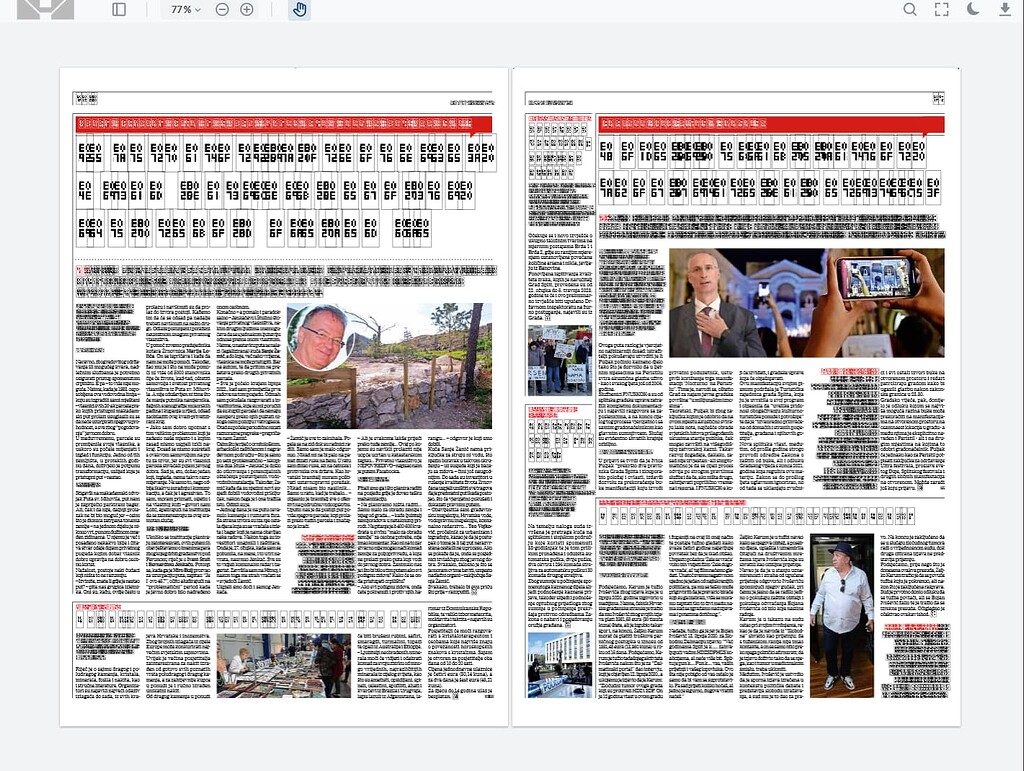Open the search tool

pyautogui.click(x=910, y=11)
